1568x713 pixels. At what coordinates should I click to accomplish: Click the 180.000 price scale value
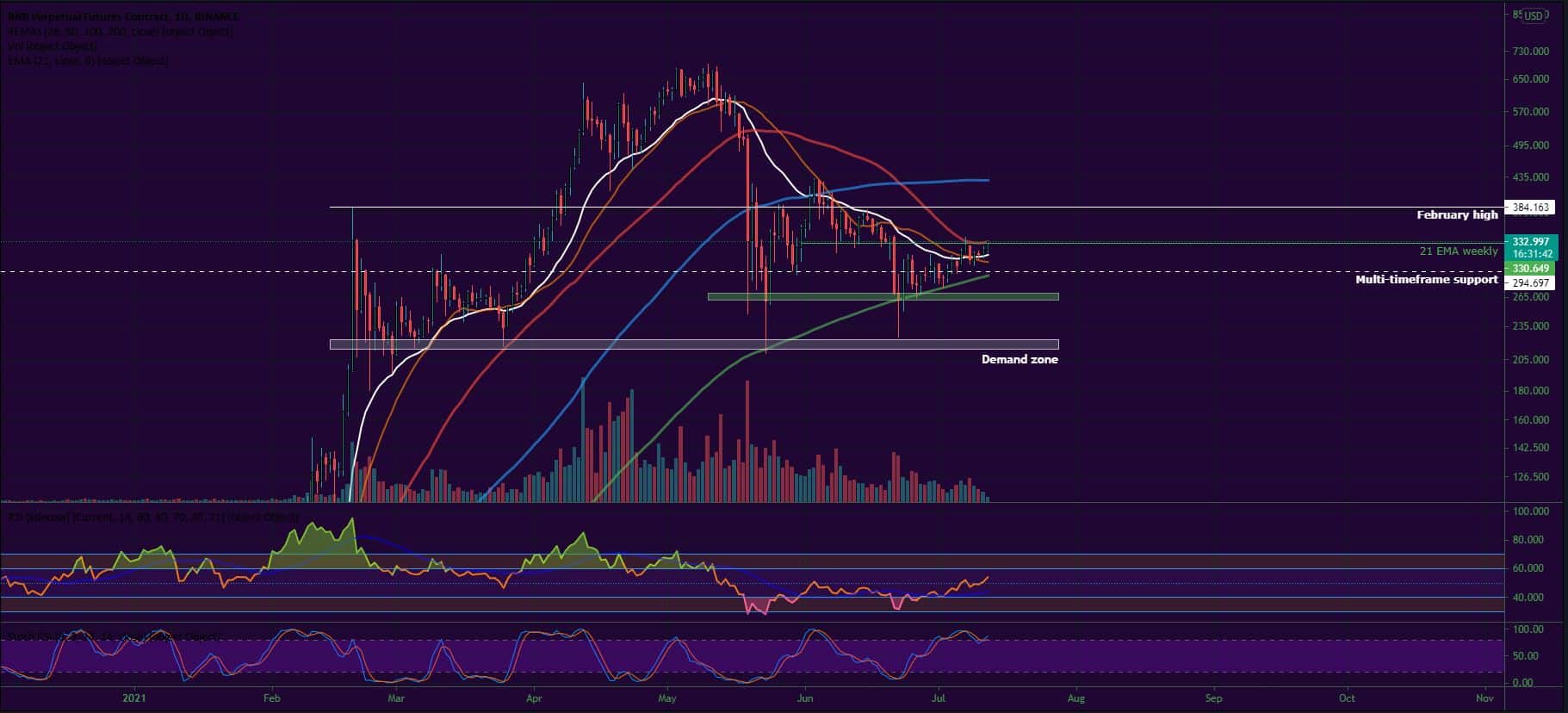tap(1530, 391)
